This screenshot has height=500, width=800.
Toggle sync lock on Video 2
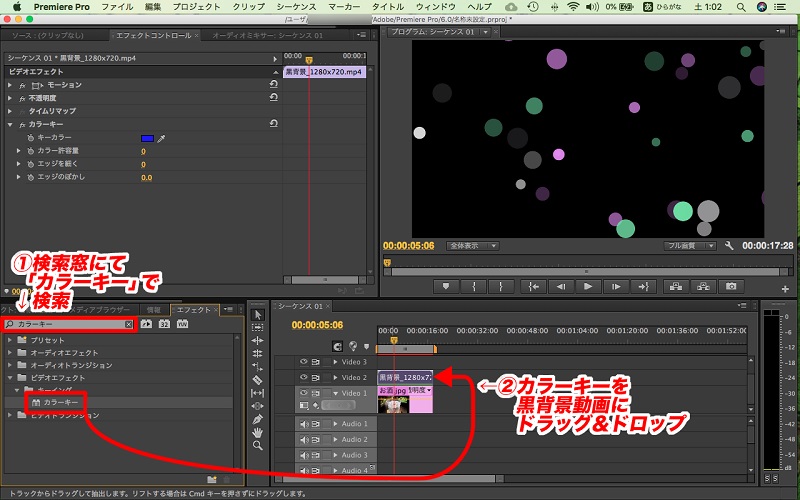tap(316, 378)
